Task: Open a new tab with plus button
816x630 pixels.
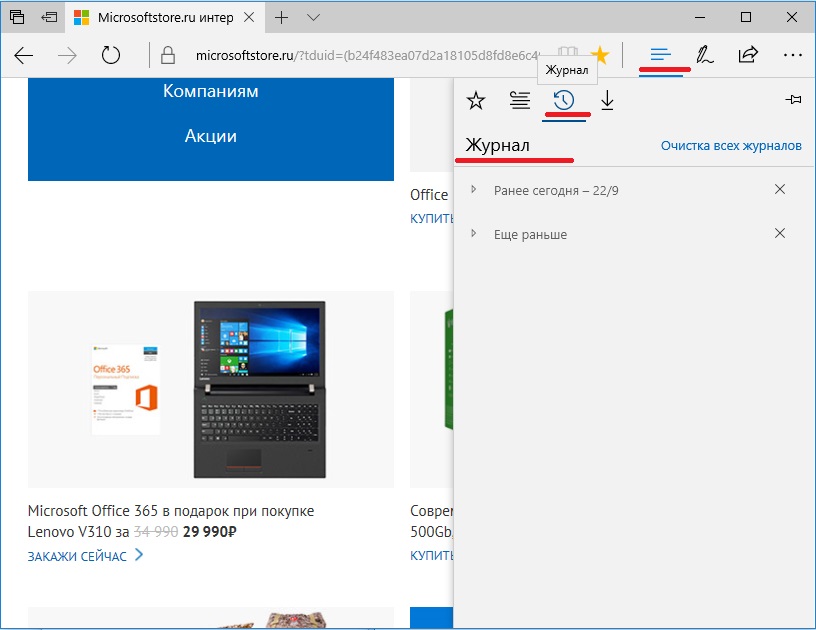Action: [282, 17]
